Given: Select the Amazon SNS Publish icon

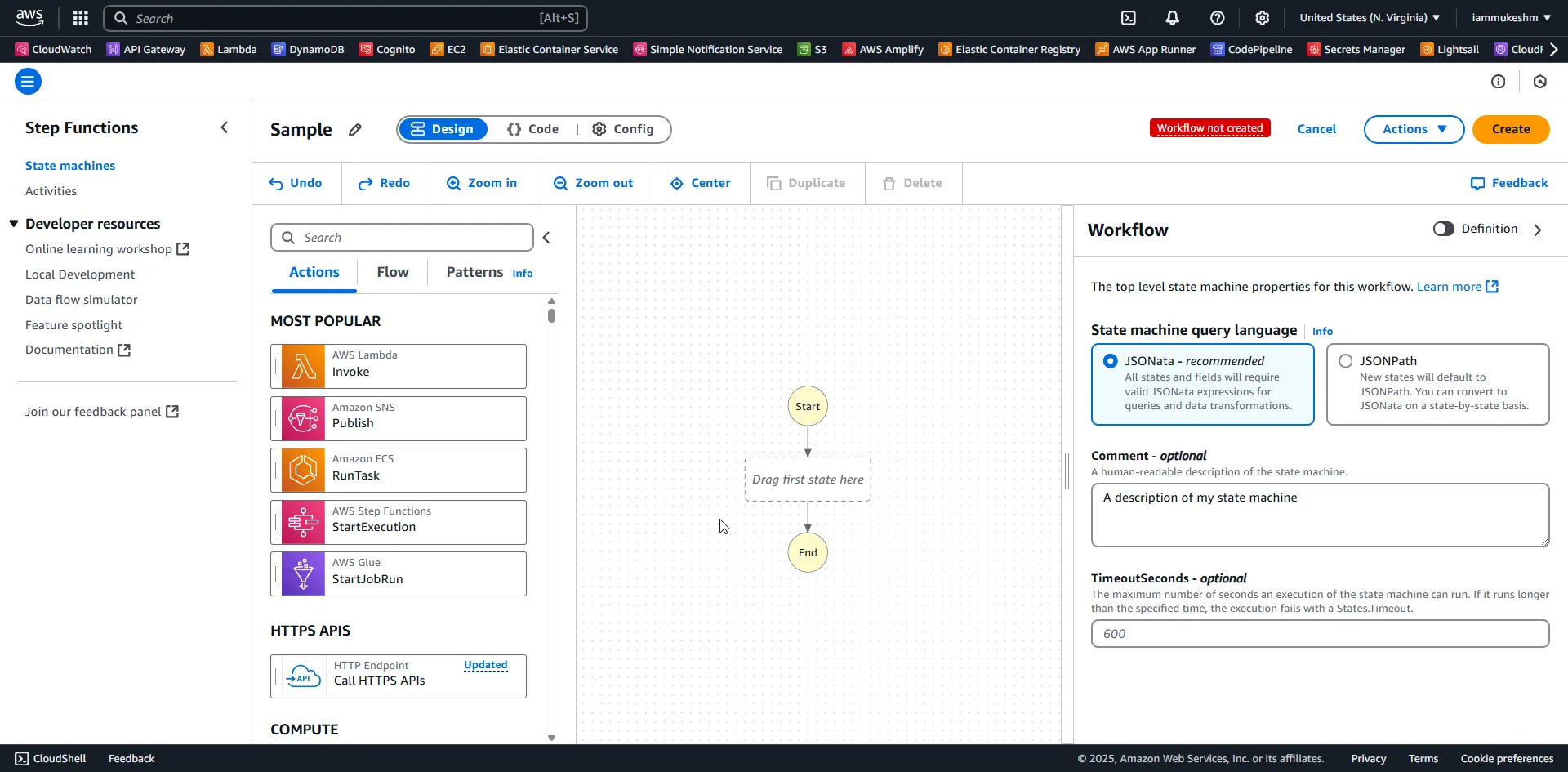Looking at the screenshot, I should click(x=303, y=419).
